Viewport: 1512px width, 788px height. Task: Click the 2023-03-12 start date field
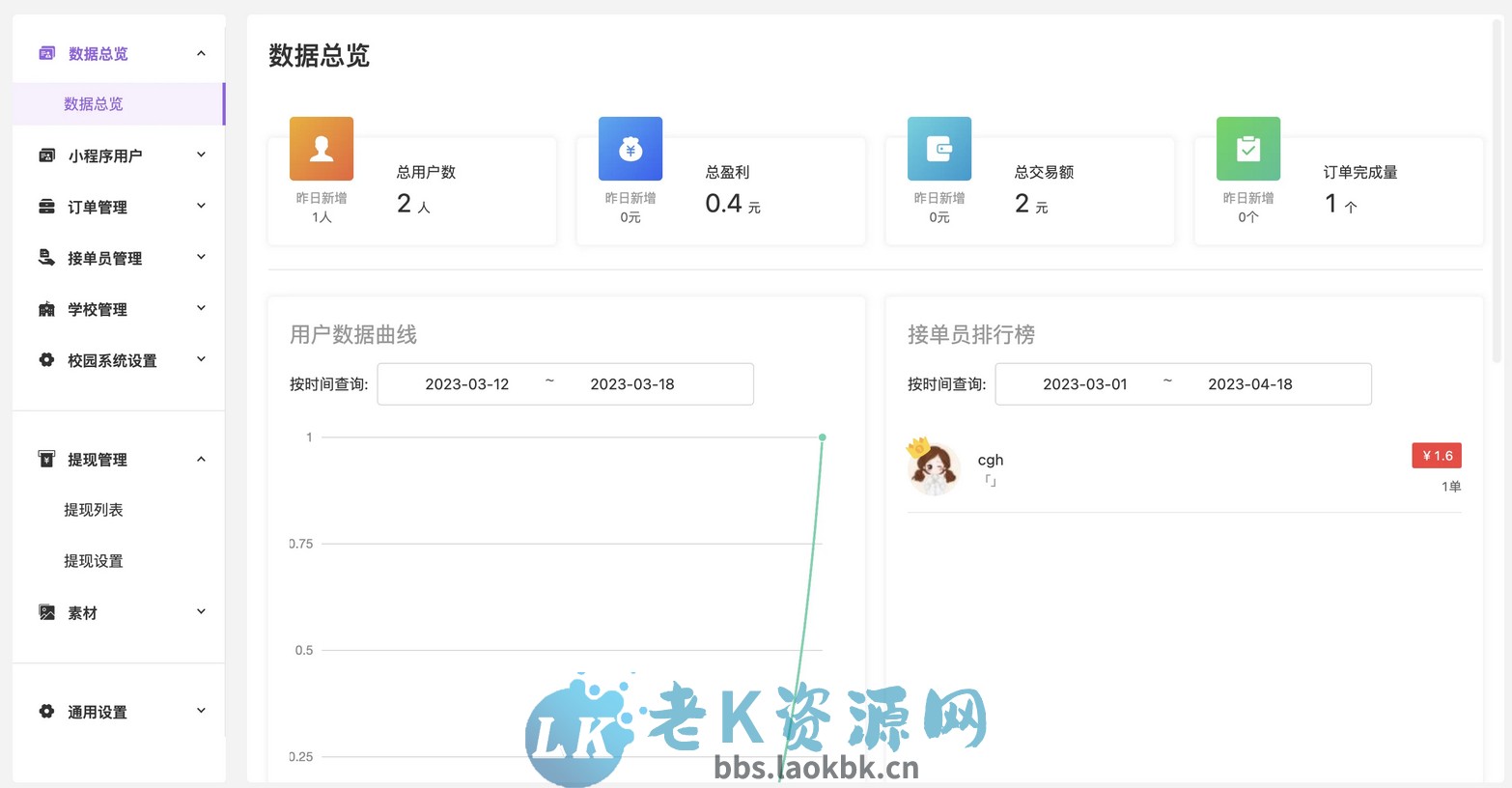(467, 383)
